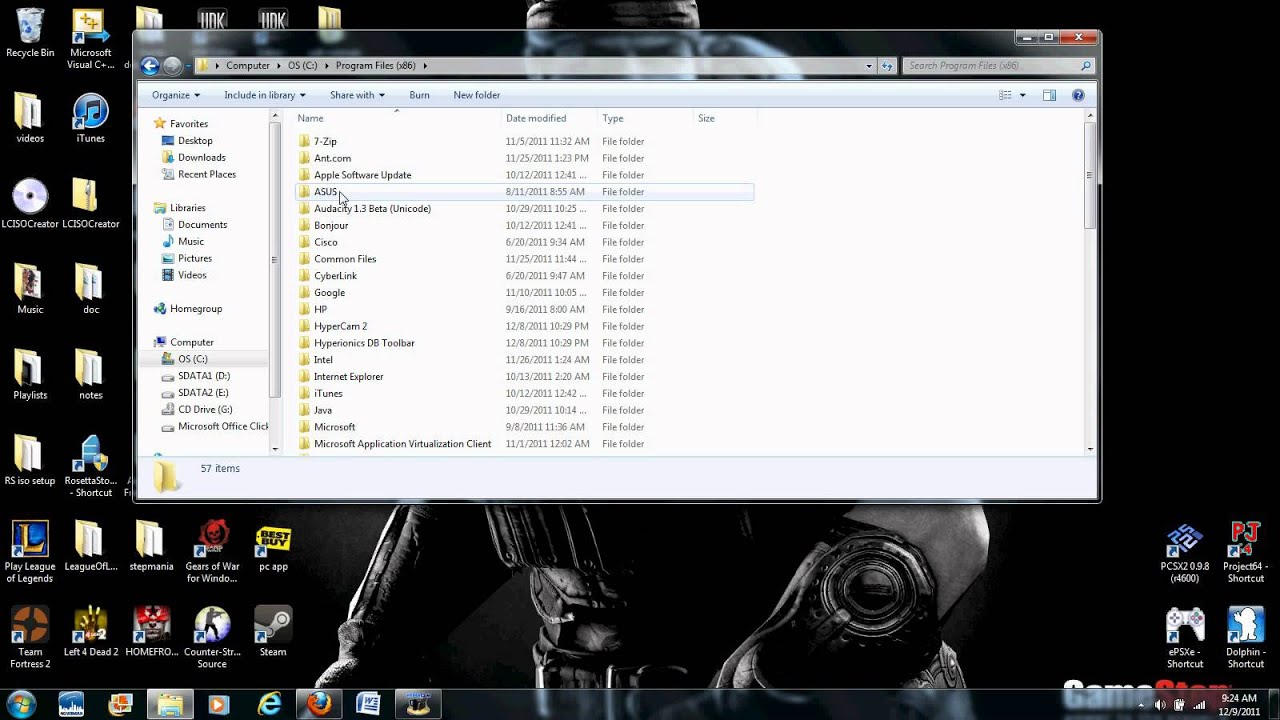
Task: Click the Computer breadcrumb in address bar
Action: point(247,66)
